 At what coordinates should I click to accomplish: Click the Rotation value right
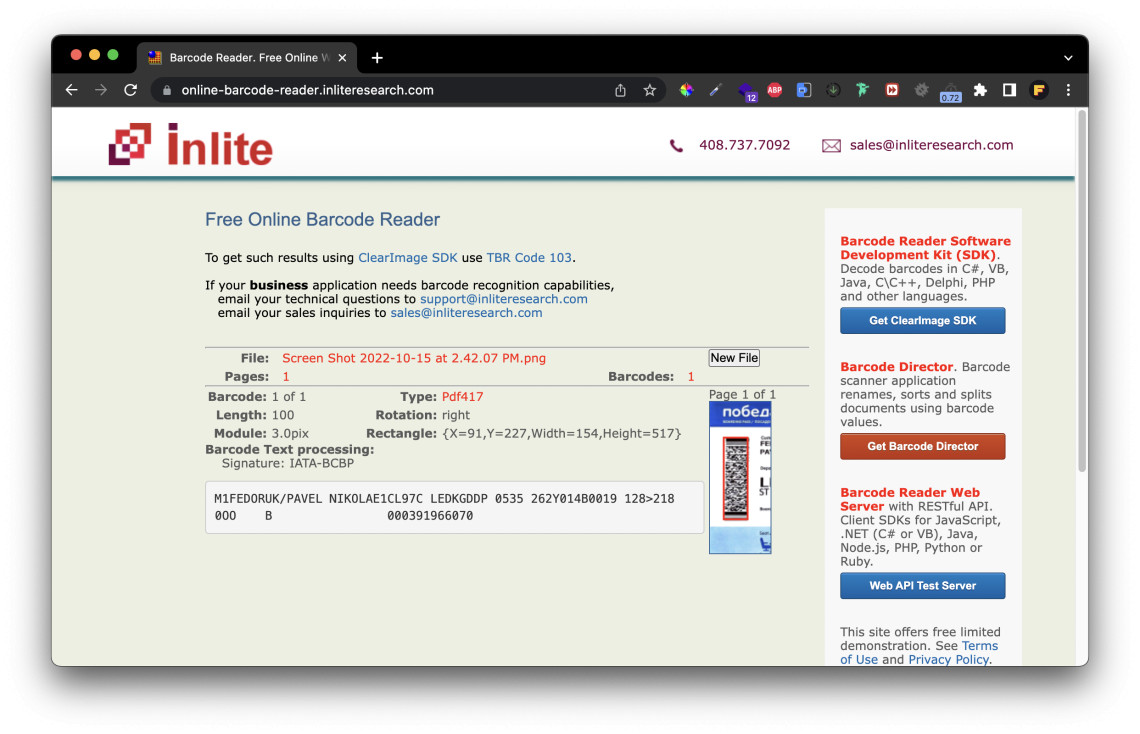456,416
